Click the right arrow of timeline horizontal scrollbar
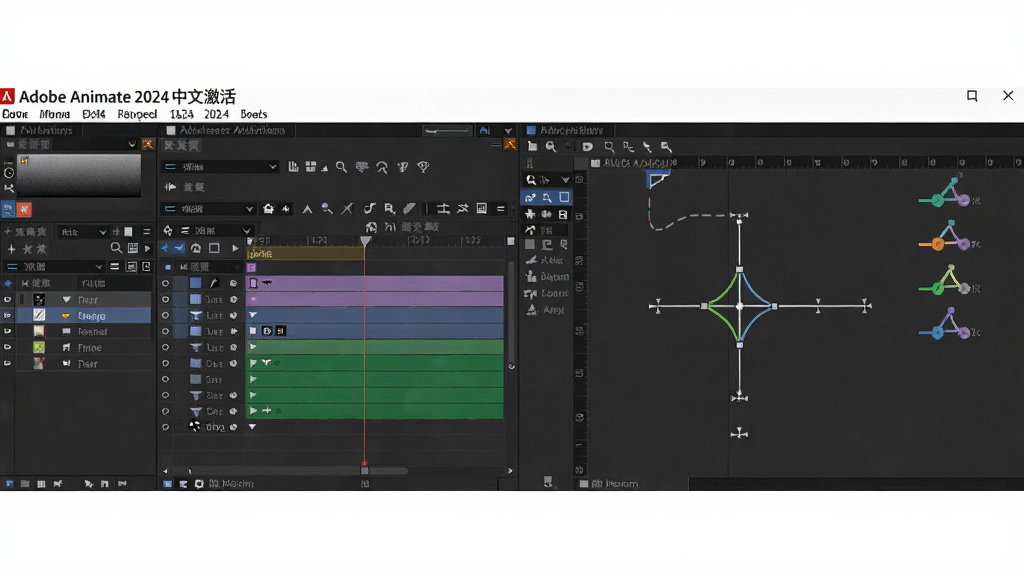 click(x=510, y=471)
